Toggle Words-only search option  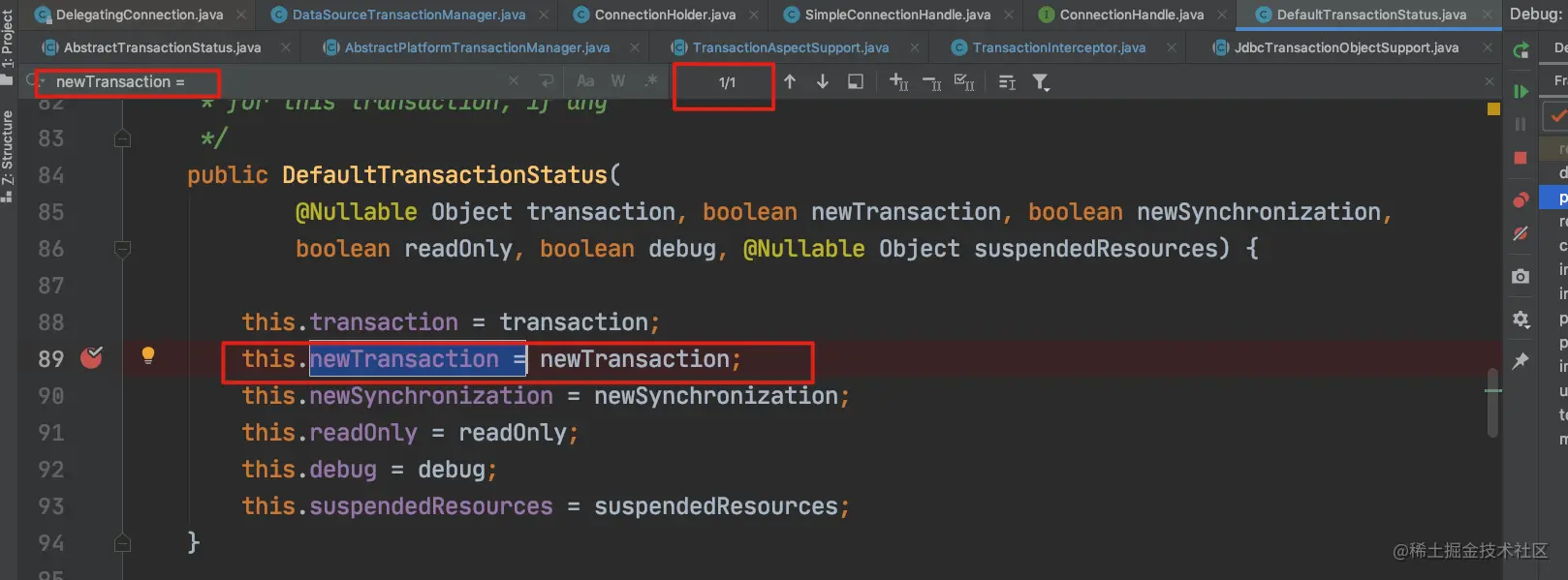point(618,81)
